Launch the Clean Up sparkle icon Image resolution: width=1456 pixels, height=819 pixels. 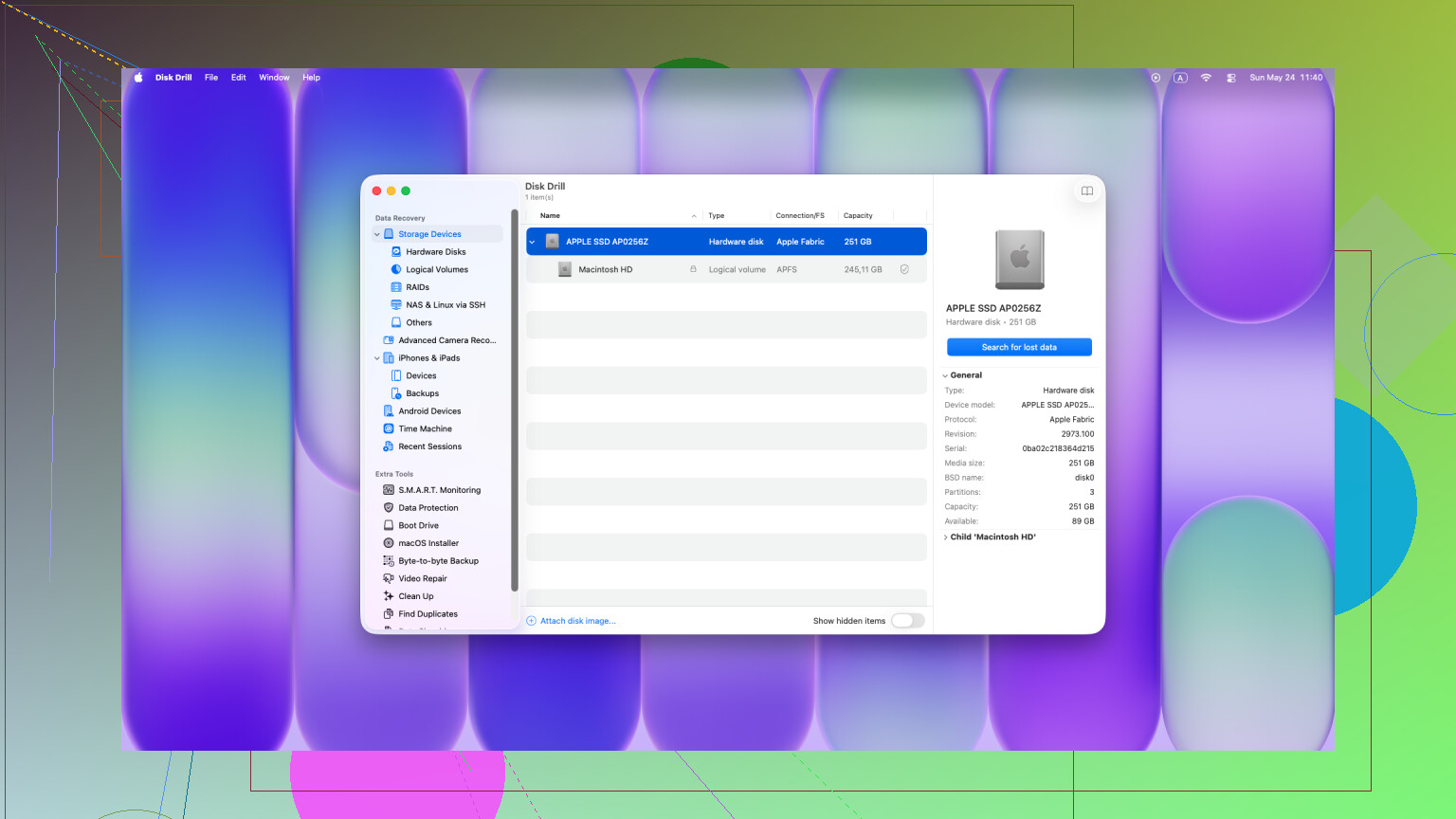389,596
